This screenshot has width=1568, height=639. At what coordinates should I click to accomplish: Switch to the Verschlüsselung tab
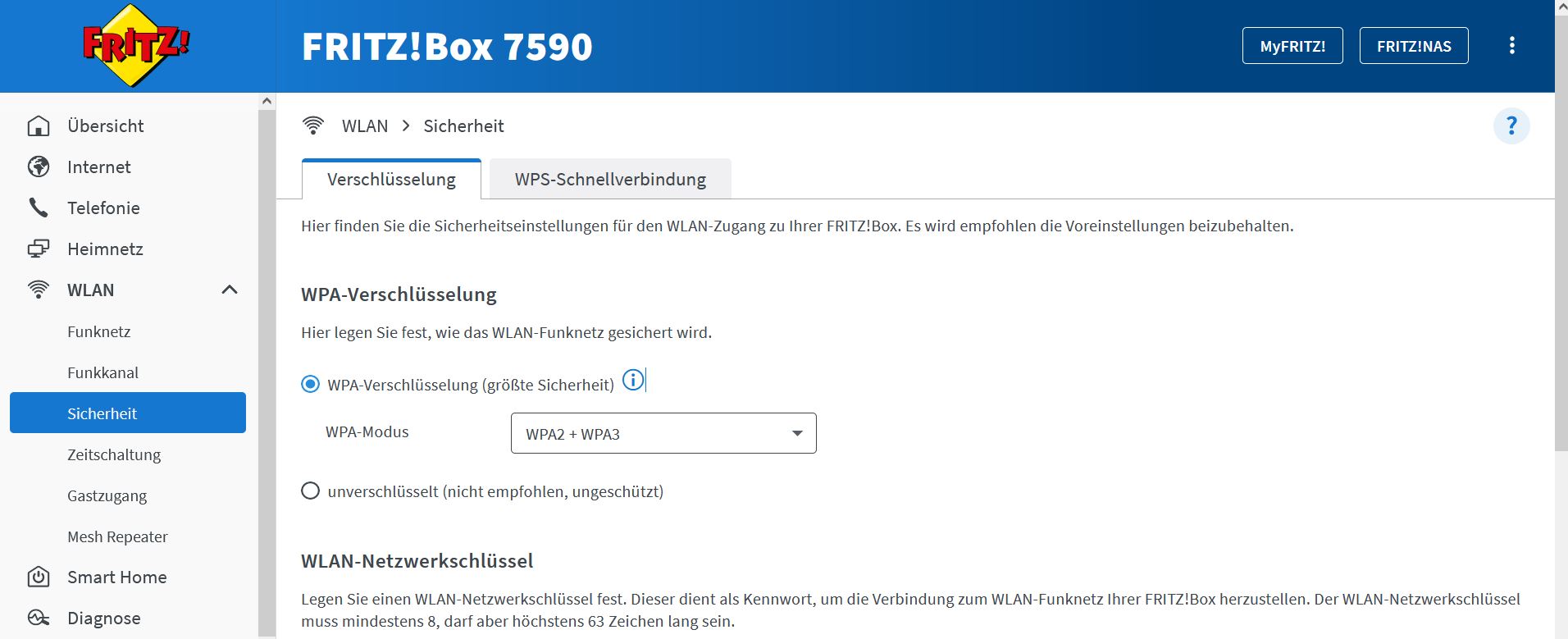(391, 179)
